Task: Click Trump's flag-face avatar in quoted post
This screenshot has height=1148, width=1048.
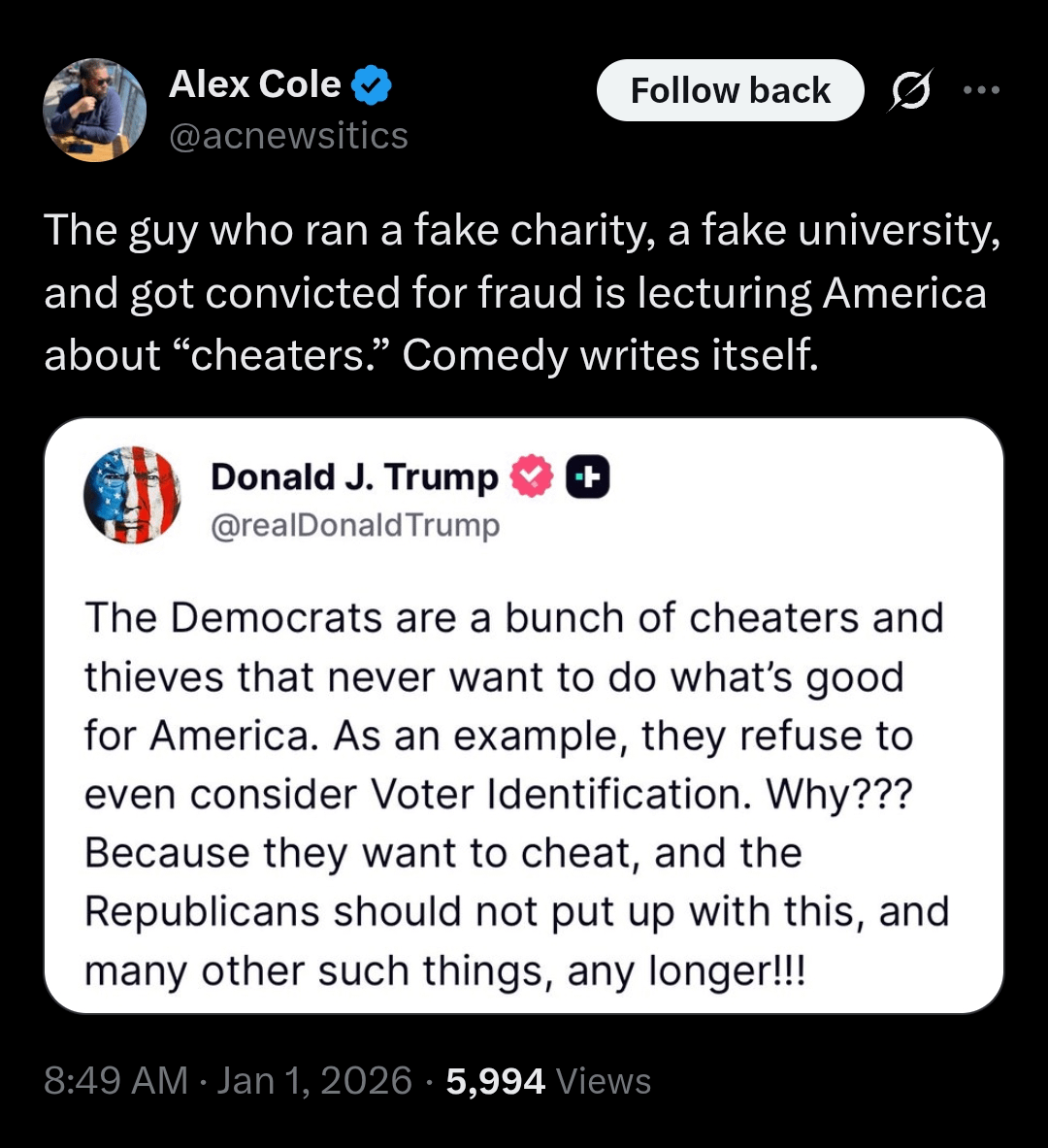Action: [x=132, y=494]
